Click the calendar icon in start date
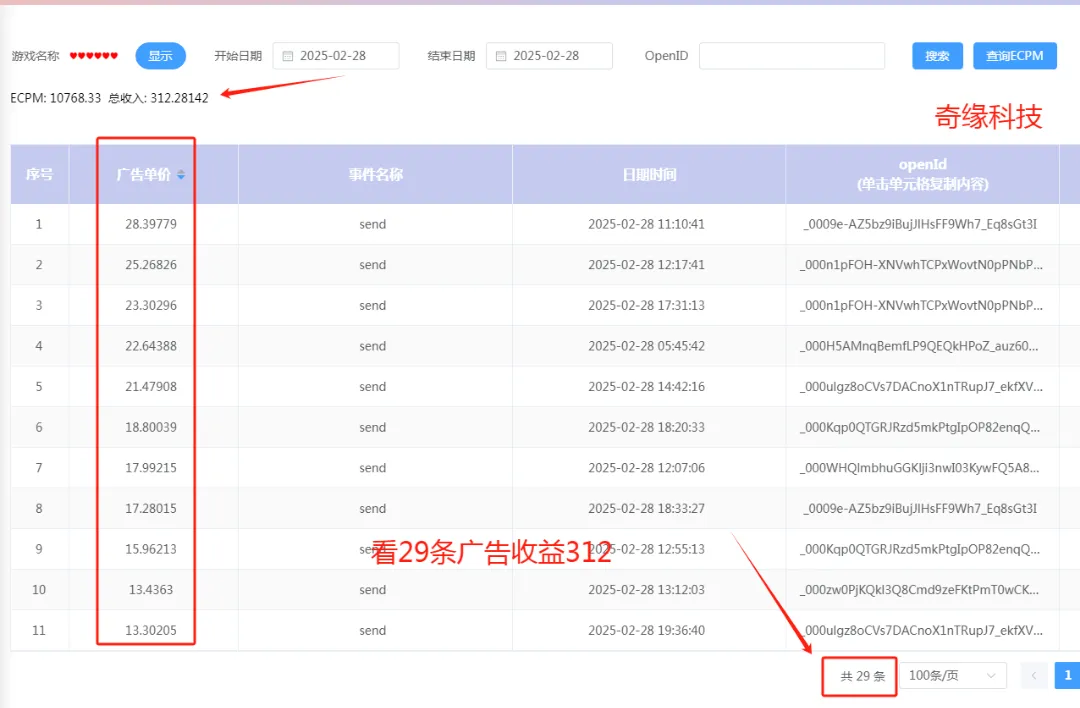This screenshot has width=1080, height=708. [x=288, y=56]
